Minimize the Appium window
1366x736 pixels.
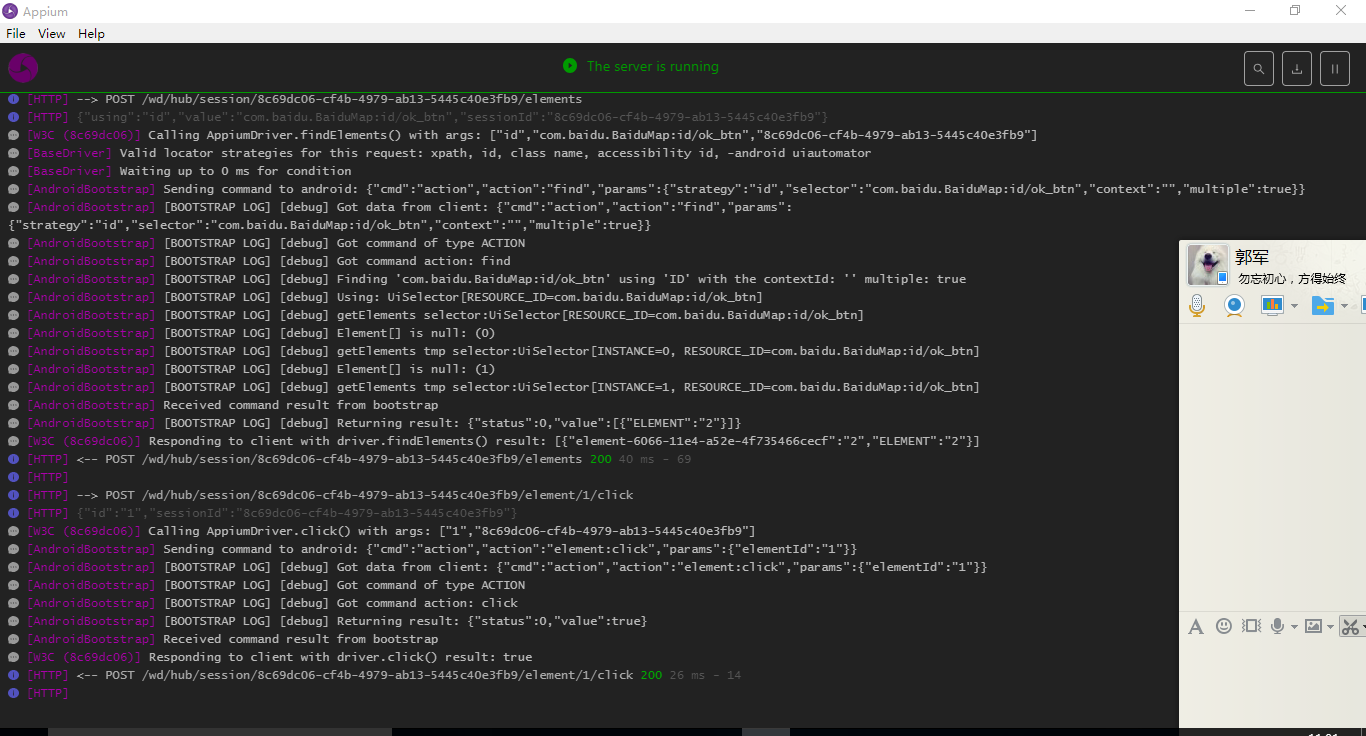pyautogui.click(x=1250, y=10)
